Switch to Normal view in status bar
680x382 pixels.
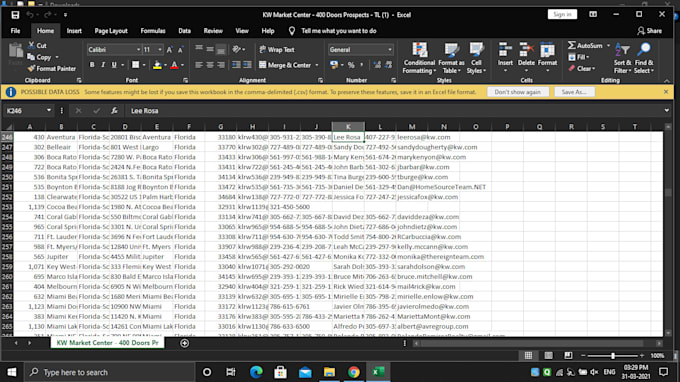click(528, 356)
